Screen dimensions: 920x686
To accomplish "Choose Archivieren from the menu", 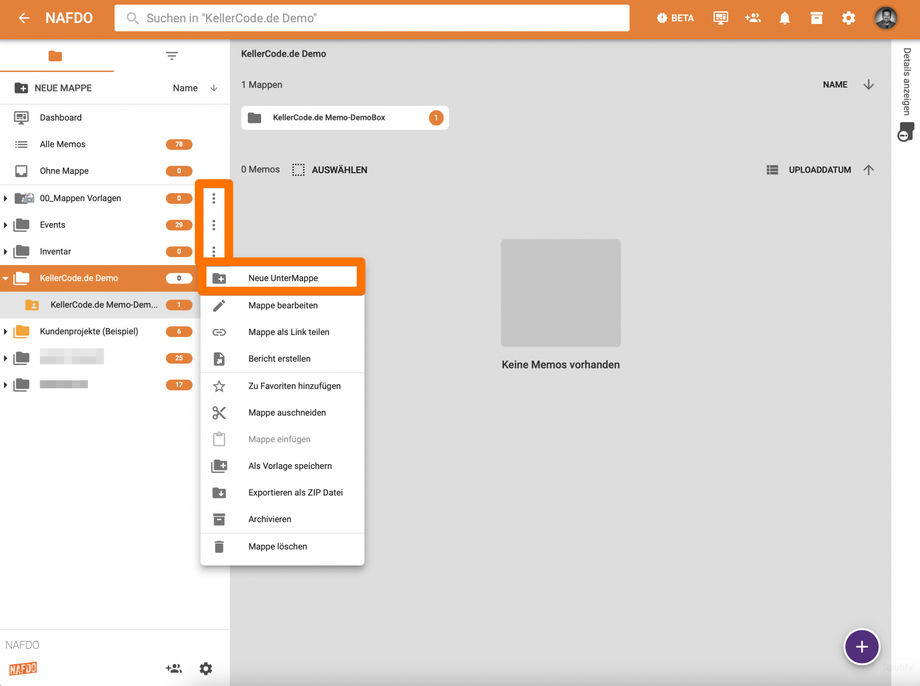I will (x=282, y=519).
